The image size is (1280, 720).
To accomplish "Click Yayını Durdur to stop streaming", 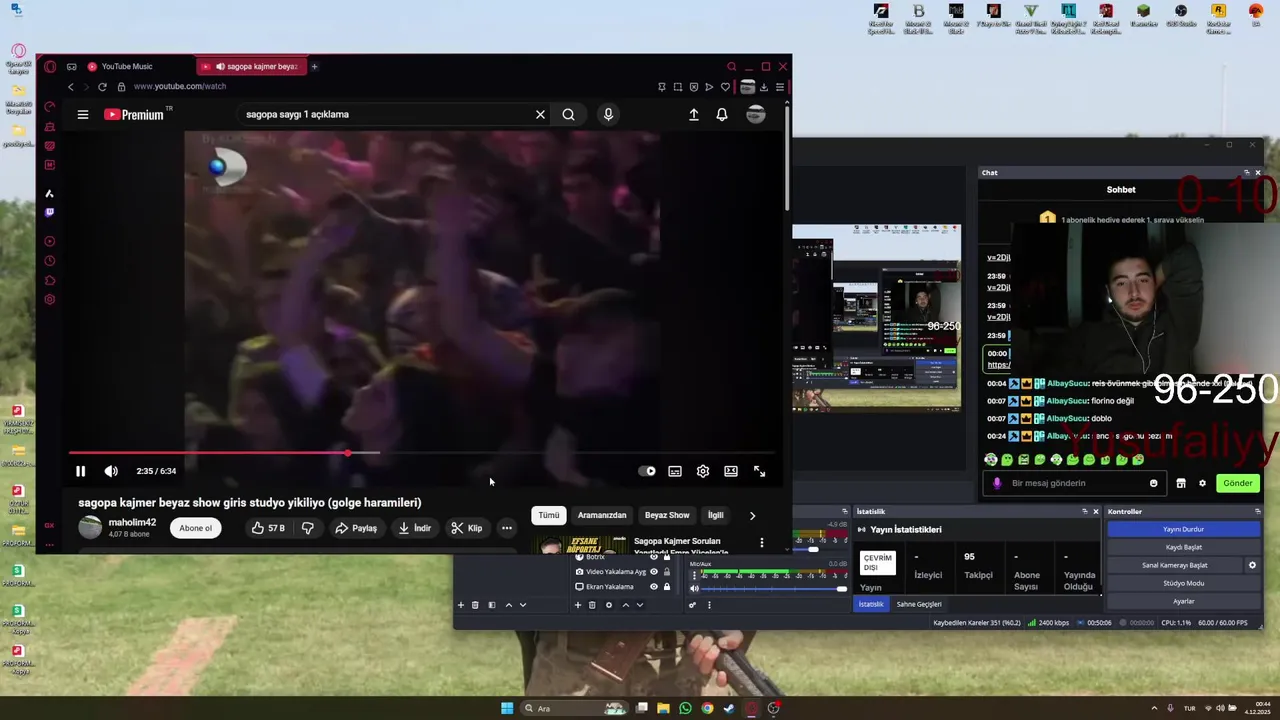I will pyautogui.click(x=1184, y=529).
